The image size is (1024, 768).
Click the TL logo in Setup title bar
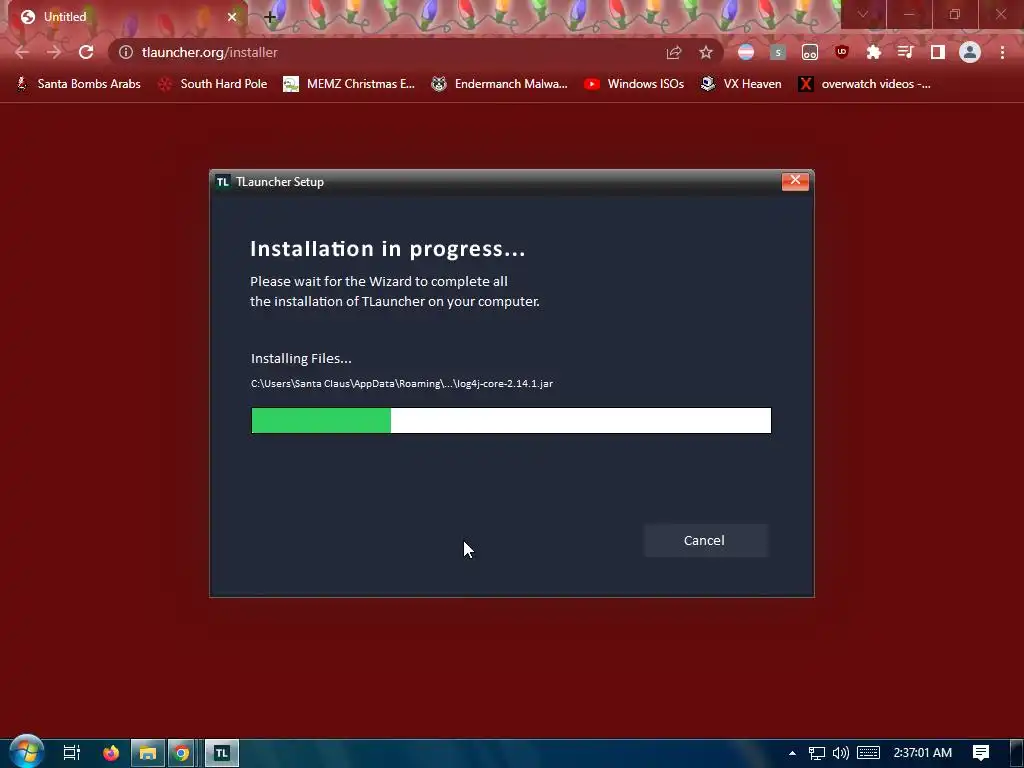(223, 182)
